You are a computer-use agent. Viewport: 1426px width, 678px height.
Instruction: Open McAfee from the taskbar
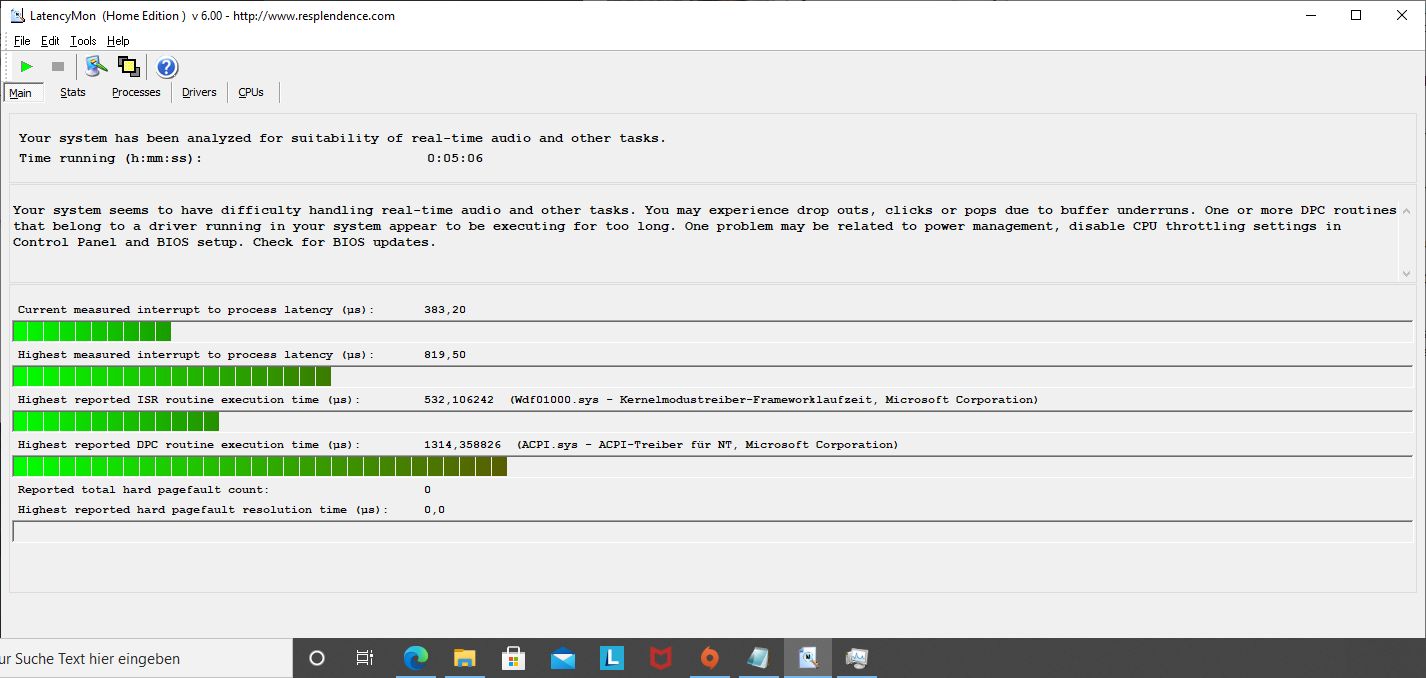pyautogui.click(x=660, y=658)
